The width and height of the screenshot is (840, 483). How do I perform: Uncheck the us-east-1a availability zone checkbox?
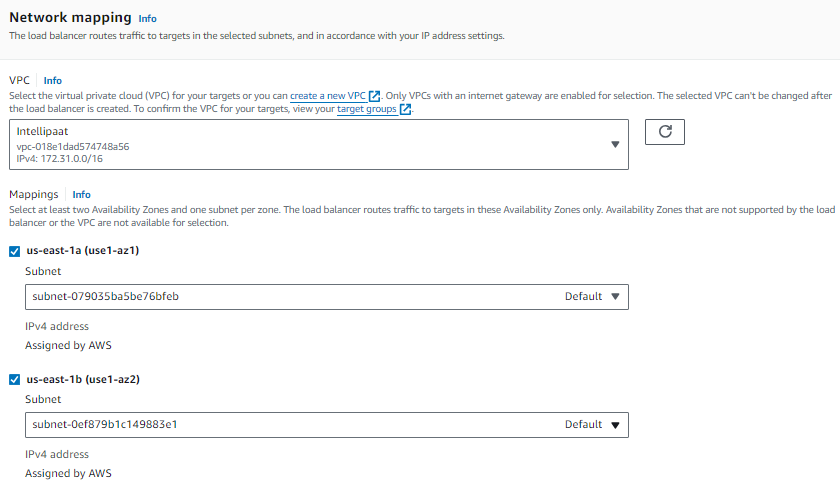15,251
